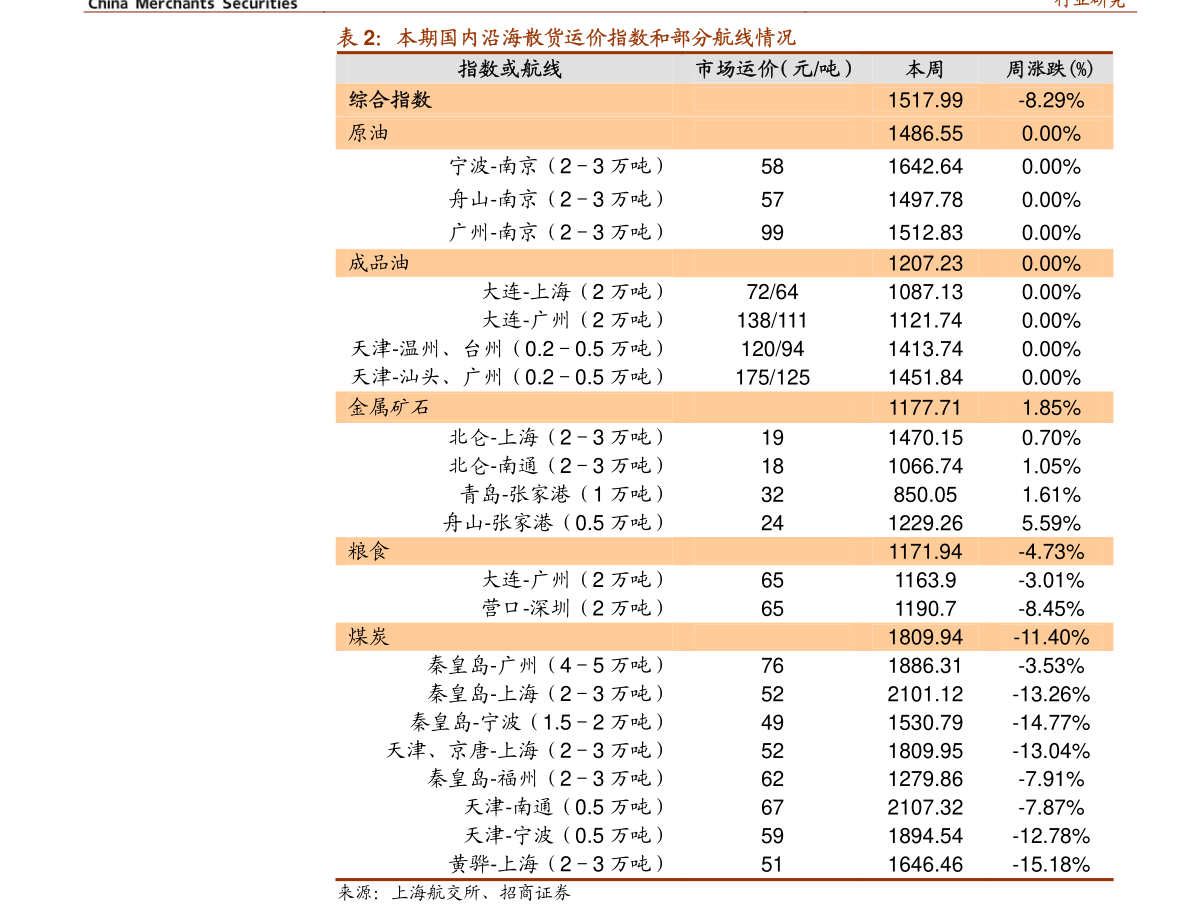Click the value 1486.55 in 原油 row
This screenshot has width=1191, height=923.
tap(925, 132)
